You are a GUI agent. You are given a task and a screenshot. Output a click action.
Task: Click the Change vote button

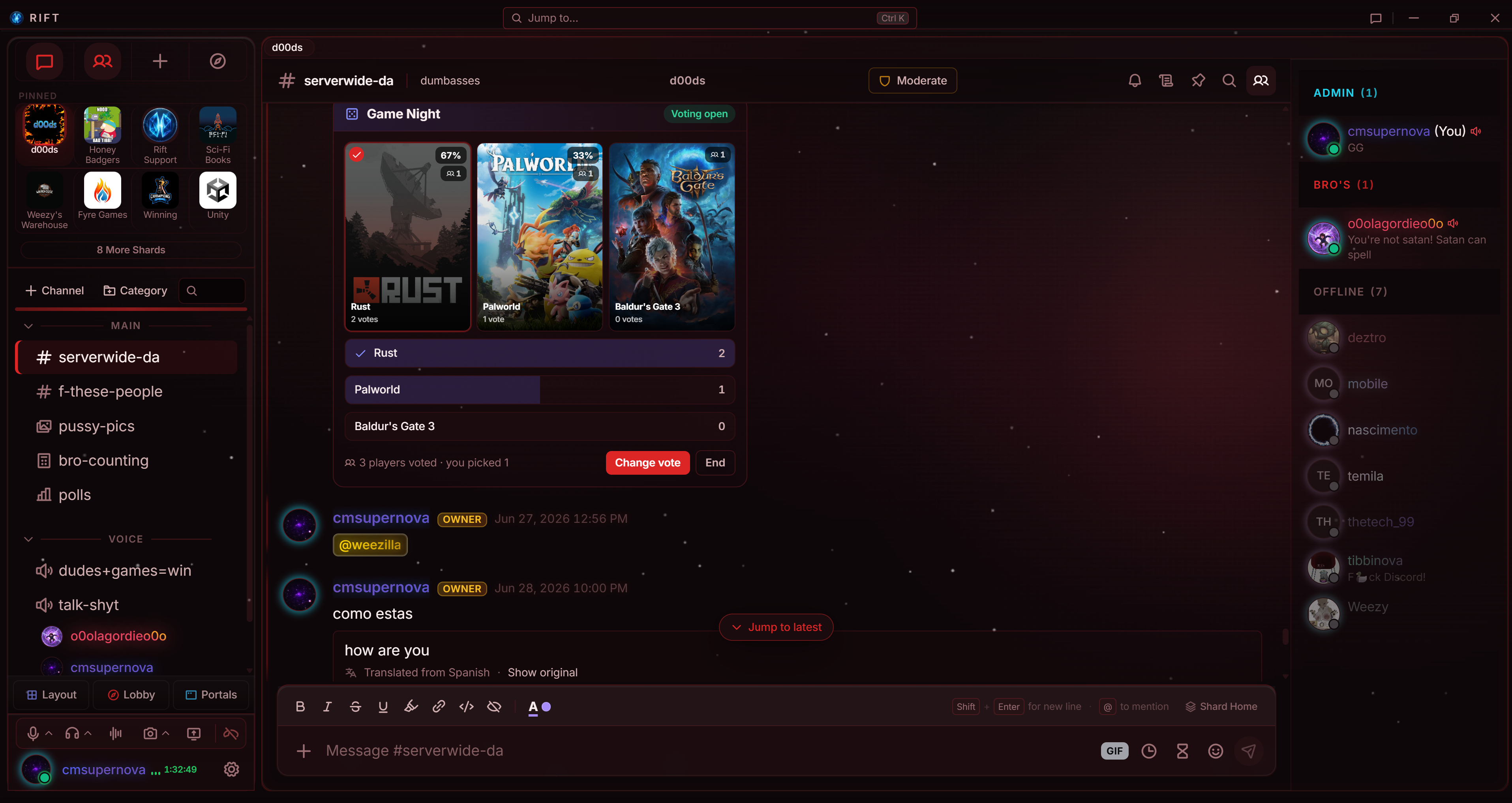point(647,463)
